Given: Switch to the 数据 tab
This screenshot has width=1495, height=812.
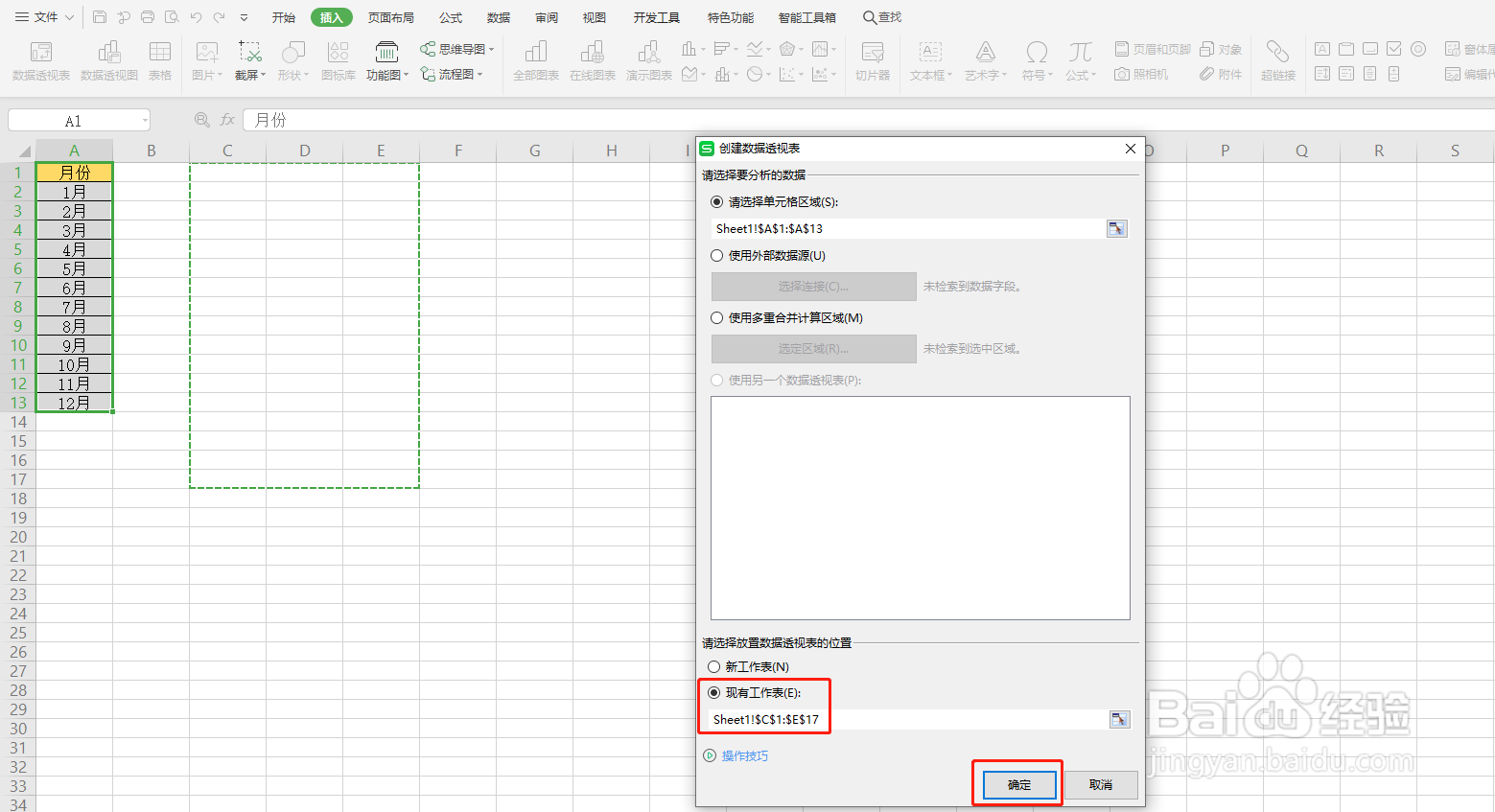Looking at the screenshot, I should click(x=499, y=17).
